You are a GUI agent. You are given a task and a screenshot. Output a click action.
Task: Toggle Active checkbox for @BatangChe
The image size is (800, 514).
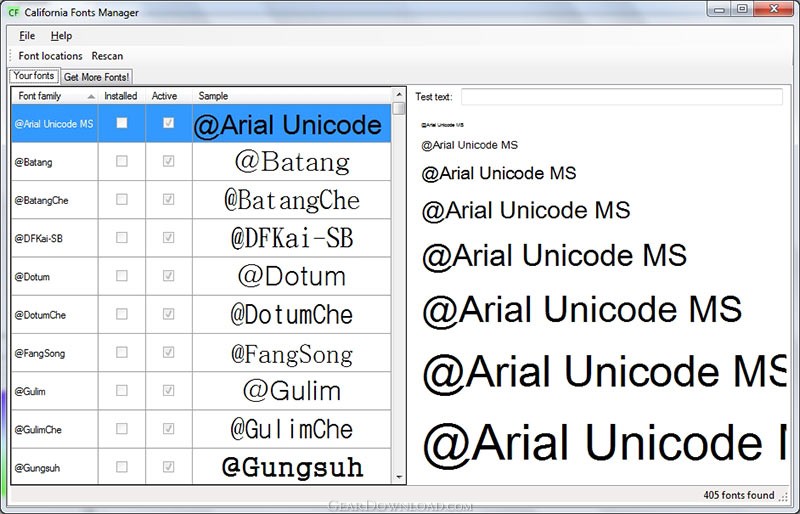click(168, 200)
